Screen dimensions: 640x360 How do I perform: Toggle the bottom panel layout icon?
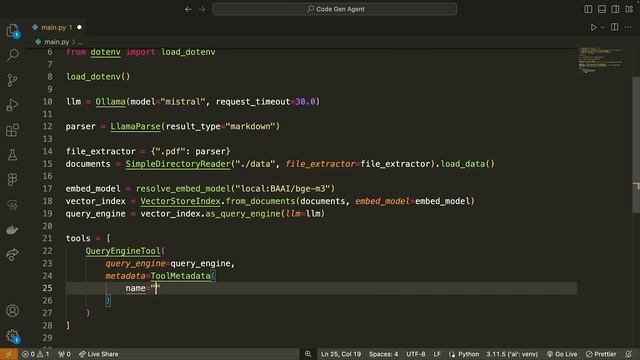pos(602,9)
